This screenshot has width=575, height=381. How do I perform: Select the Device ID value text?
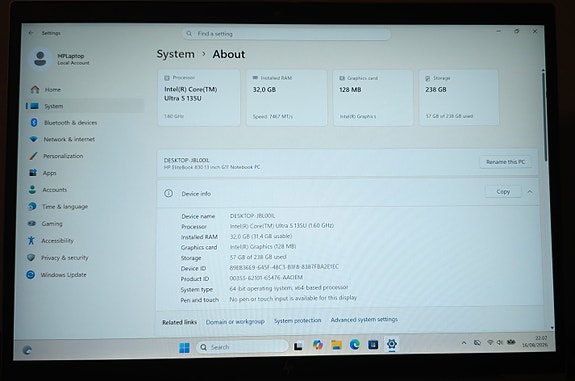(x=284, y=267)
